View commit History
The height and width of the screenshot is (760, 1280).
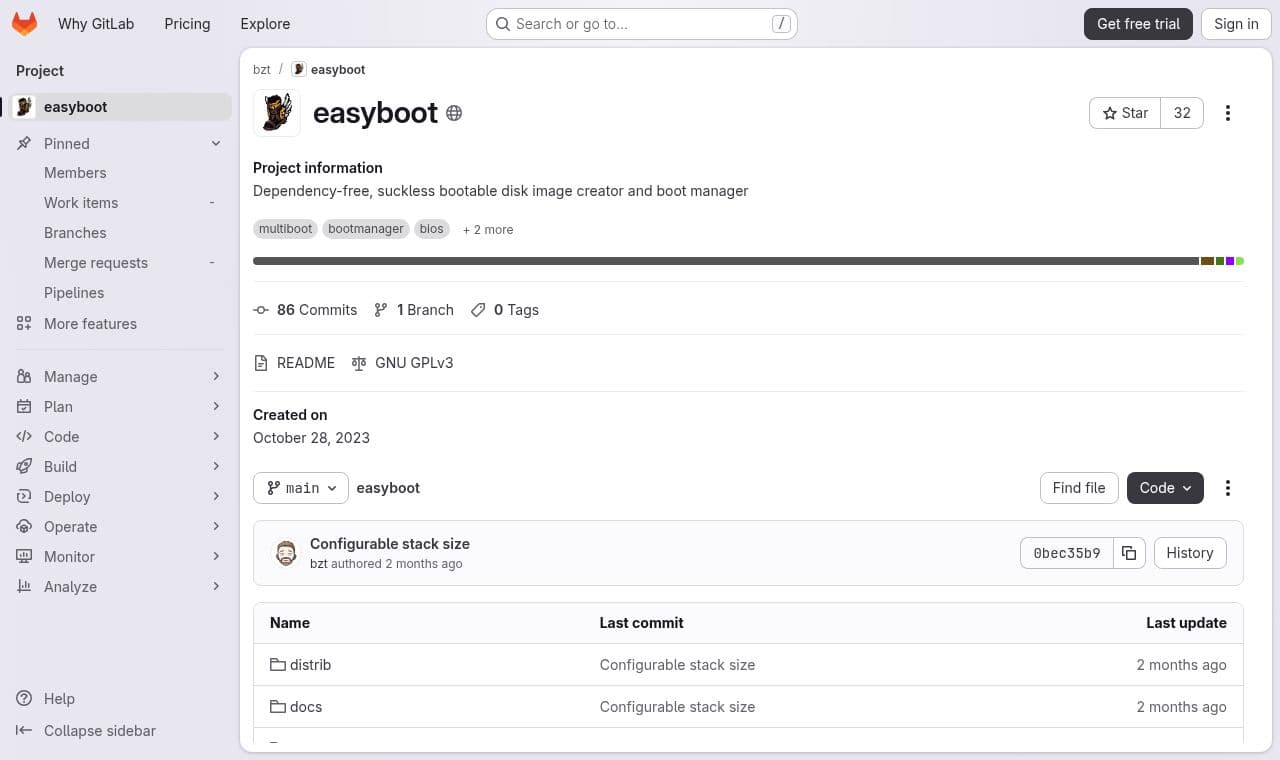pos(1189,553)
